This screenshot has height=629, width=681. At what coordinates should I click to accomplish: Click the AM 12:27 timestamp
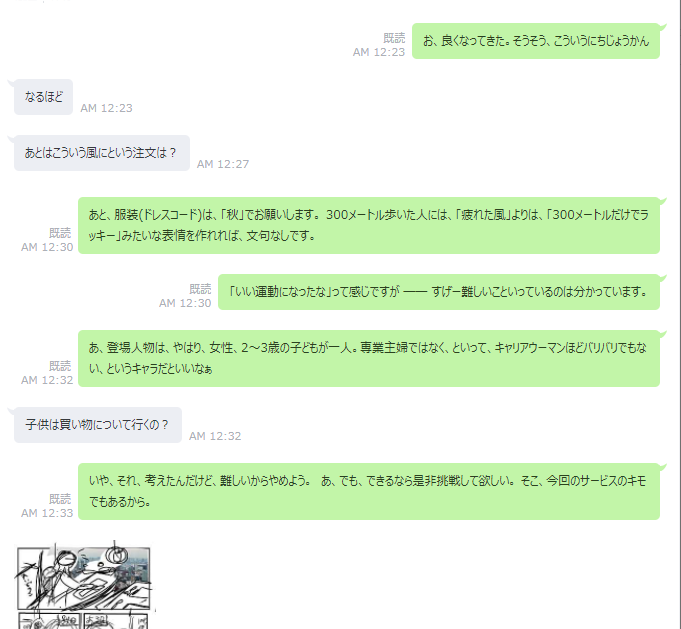pos(223,164)
